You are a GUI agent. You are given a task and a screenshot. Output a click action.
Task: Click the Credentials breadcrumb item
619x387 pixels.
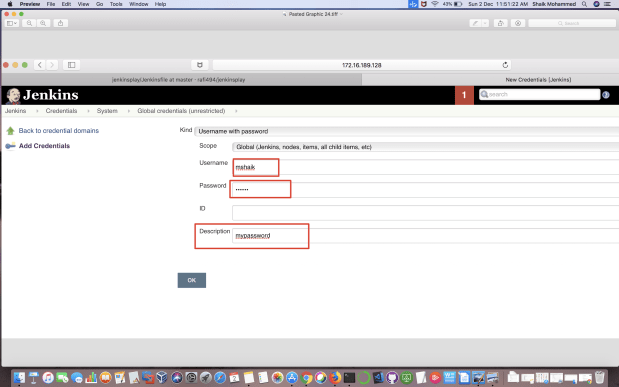61,111
